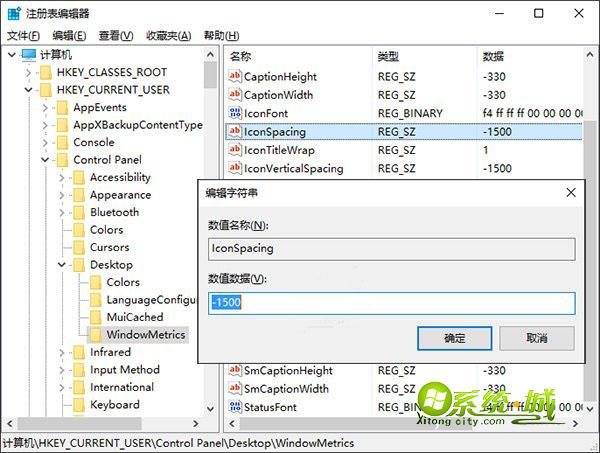This screenshot has height=453, width=600.
Task: Collapse the Control Panel node
Action: pyautogui.click(x=45, y=160)
